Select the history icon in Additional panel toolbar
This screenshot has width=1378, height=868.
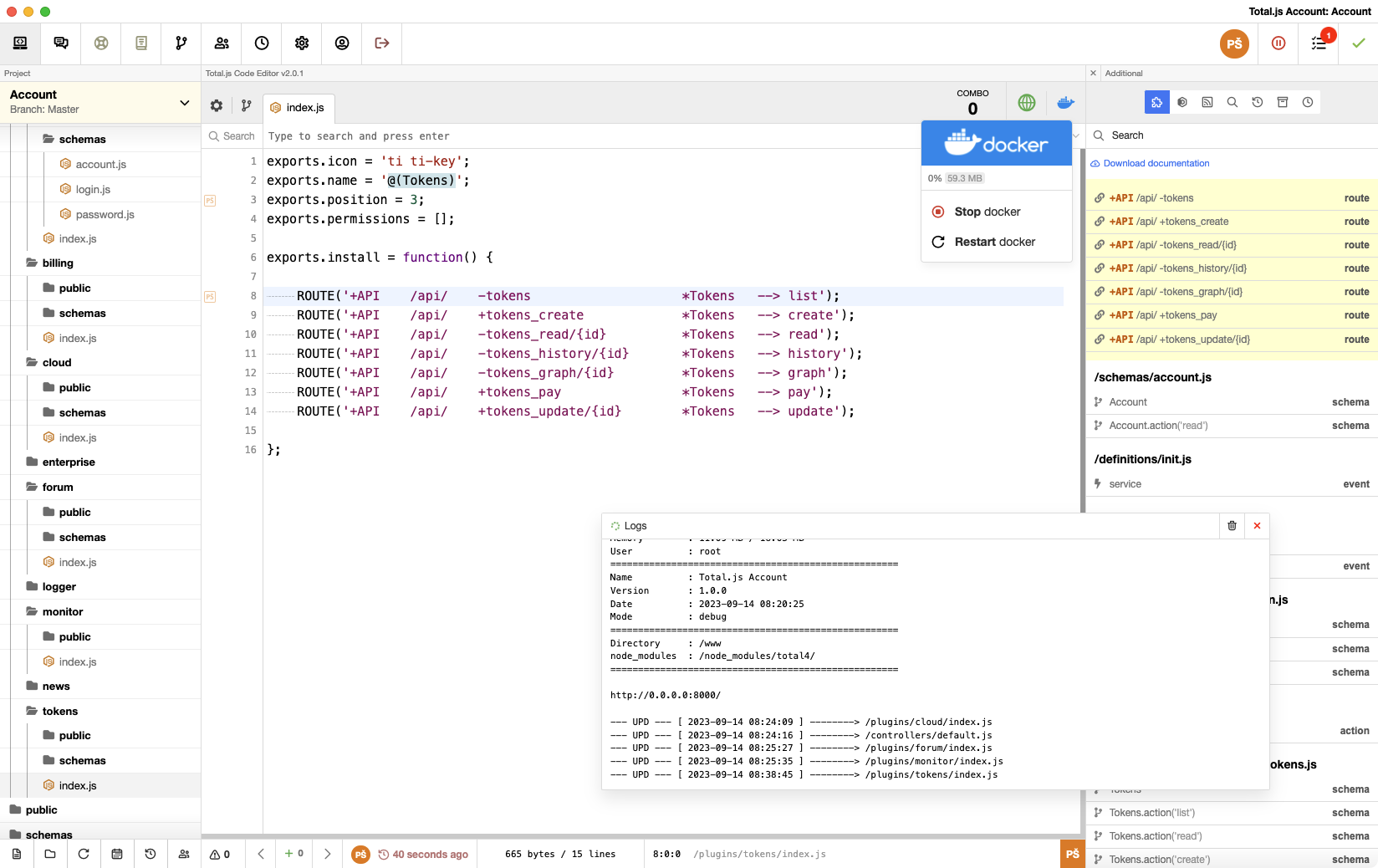click(x=1258, y=102)
